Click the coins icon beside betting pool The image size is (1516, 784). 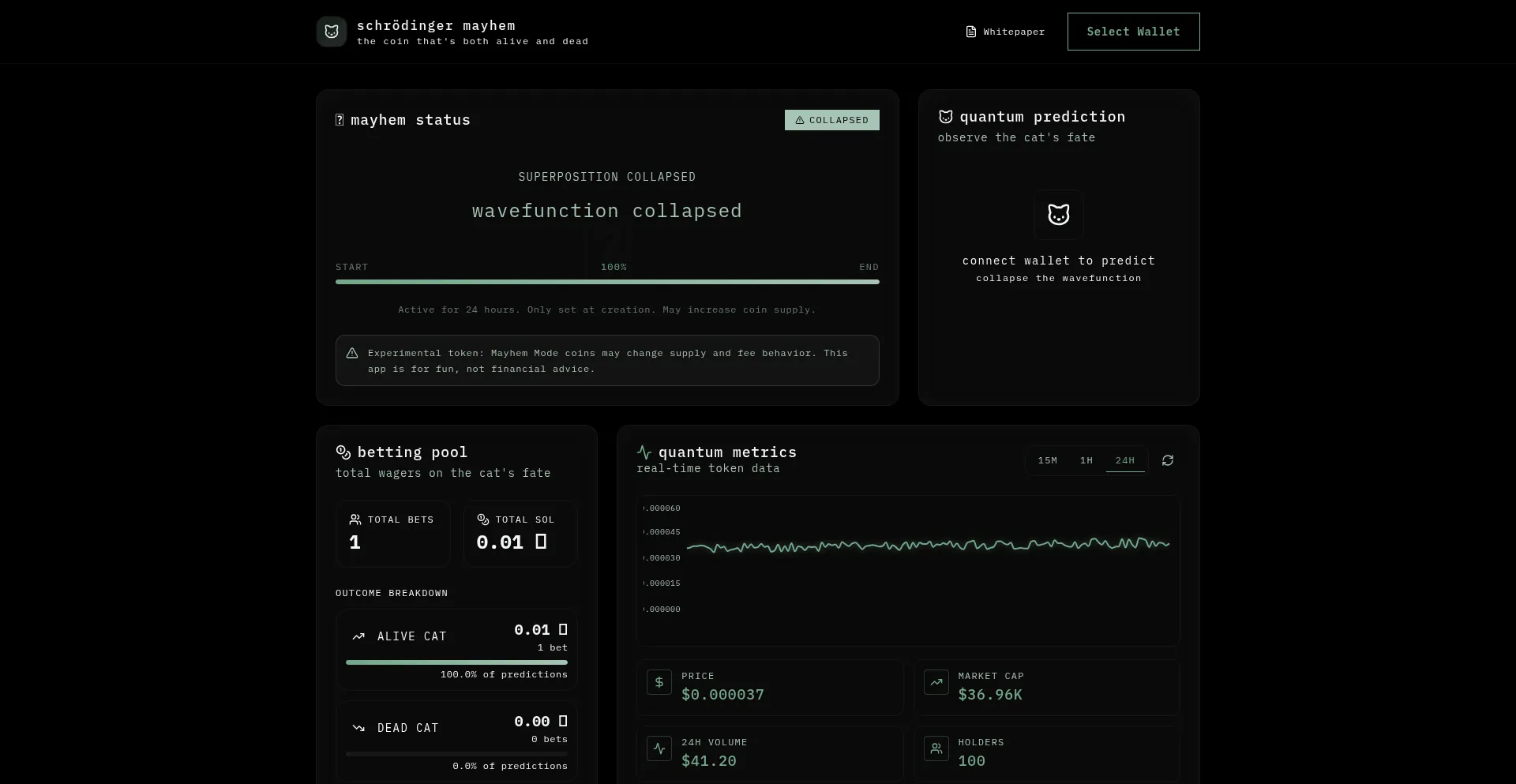tap(343, 452)
